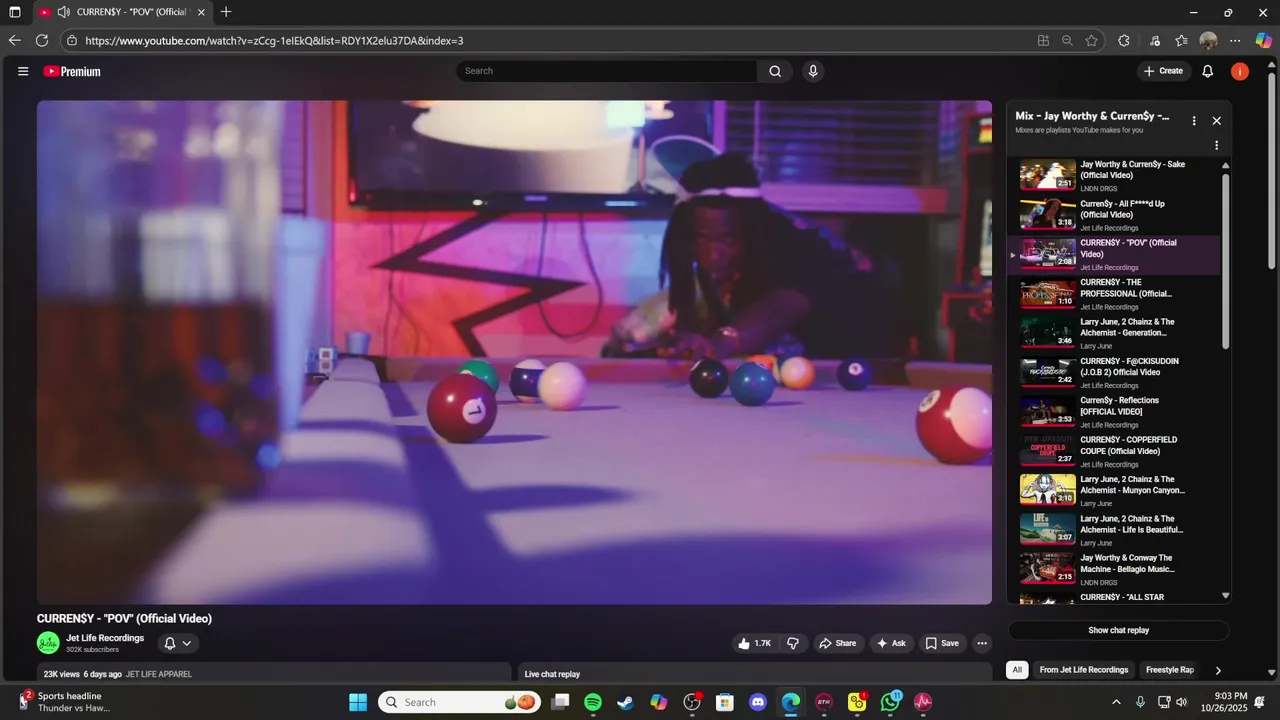Click the browser address bar URL
This screenshot has width=1280, height=720.
coord(274,41)
